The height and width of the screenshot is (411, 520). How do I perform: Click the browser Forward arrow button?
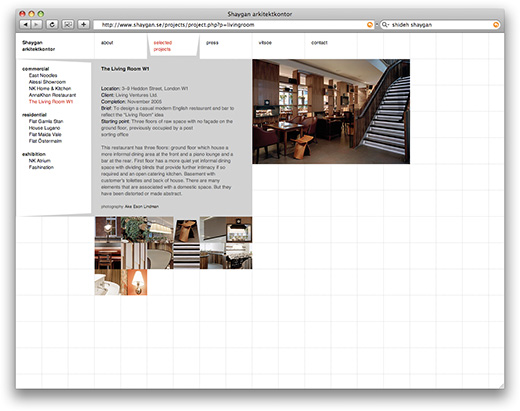point(36,24)
